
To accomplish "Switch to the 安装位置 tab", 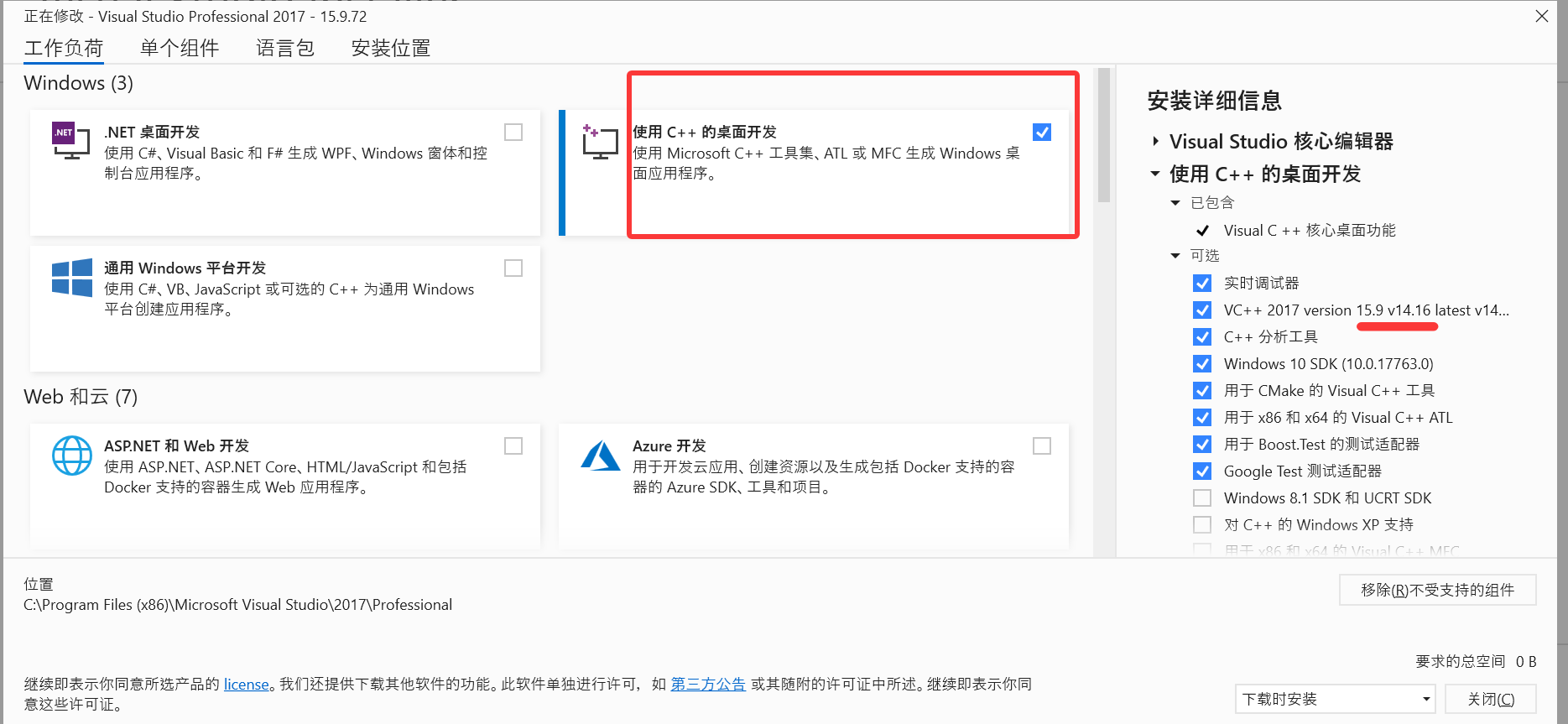I will click(391, 48).
